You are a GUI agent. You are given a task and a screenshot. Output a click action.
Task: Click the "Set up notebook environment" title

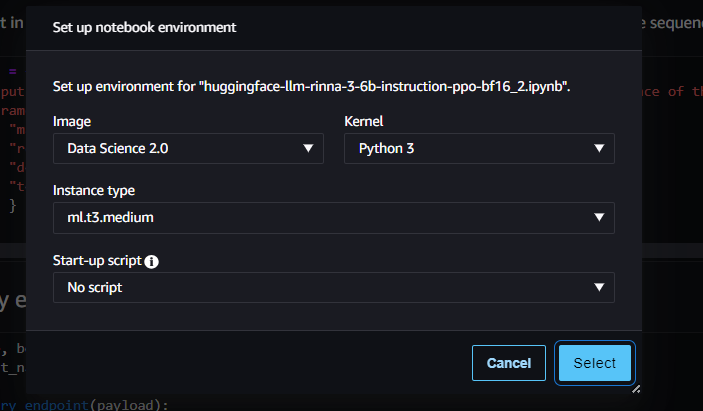(144, 27)
